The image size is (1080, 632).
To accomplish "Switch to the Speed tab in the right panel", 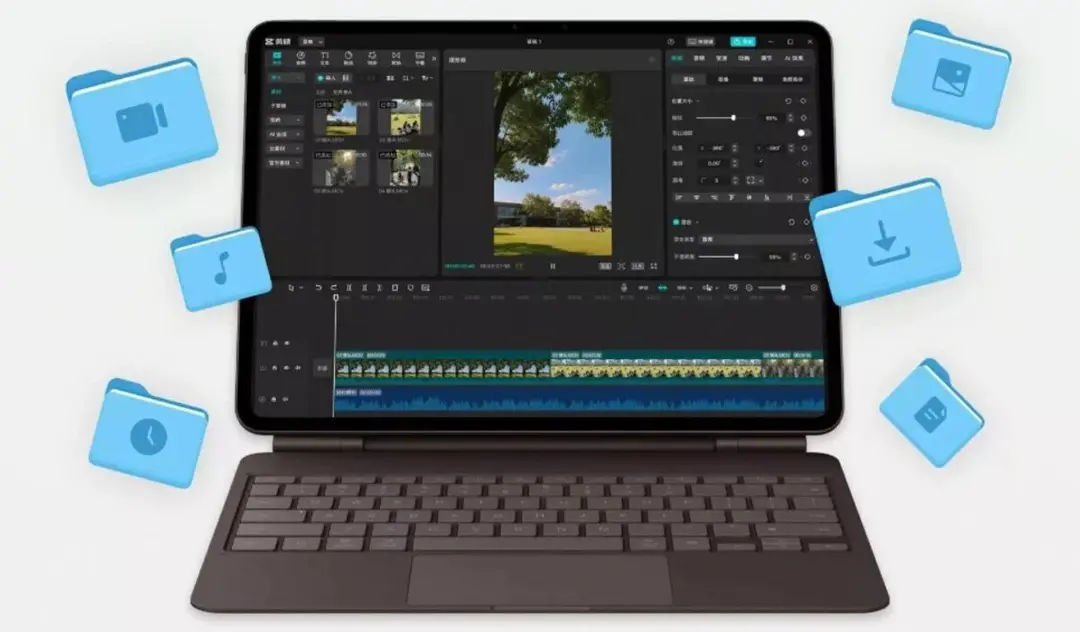I will coord(721,59).
